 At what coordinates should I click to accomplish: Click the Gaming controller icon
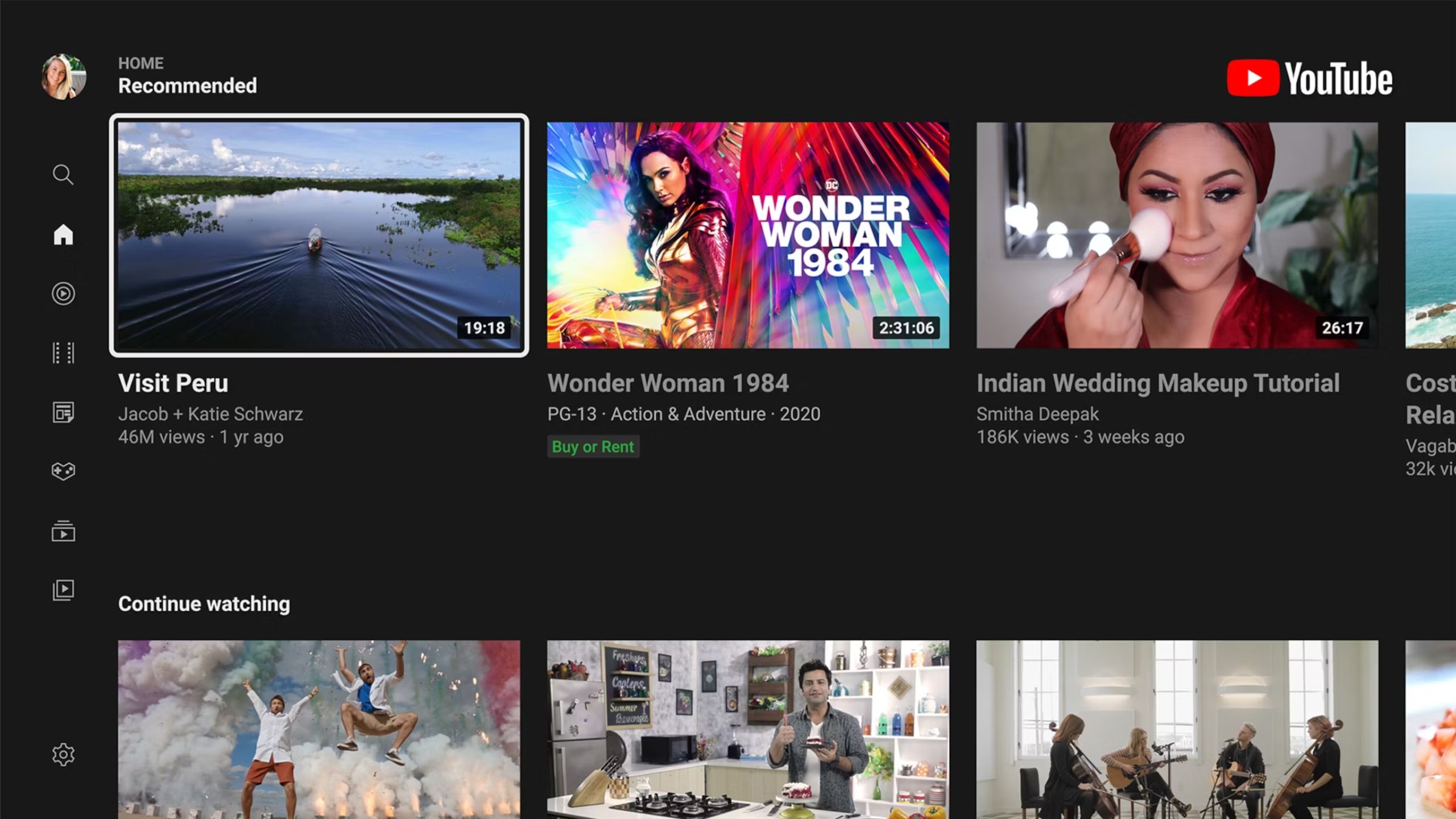tap(62, 471)
